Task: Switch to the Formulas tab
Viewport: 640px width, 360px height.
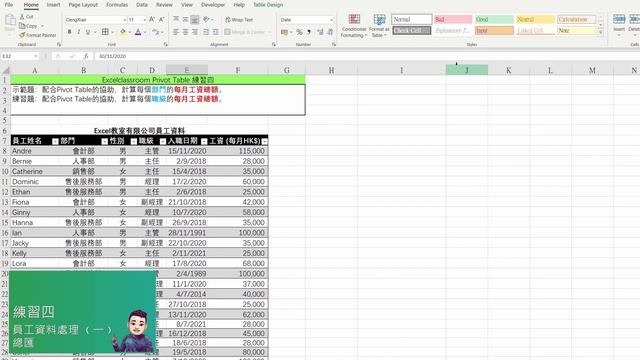Action: pos(117,5)
